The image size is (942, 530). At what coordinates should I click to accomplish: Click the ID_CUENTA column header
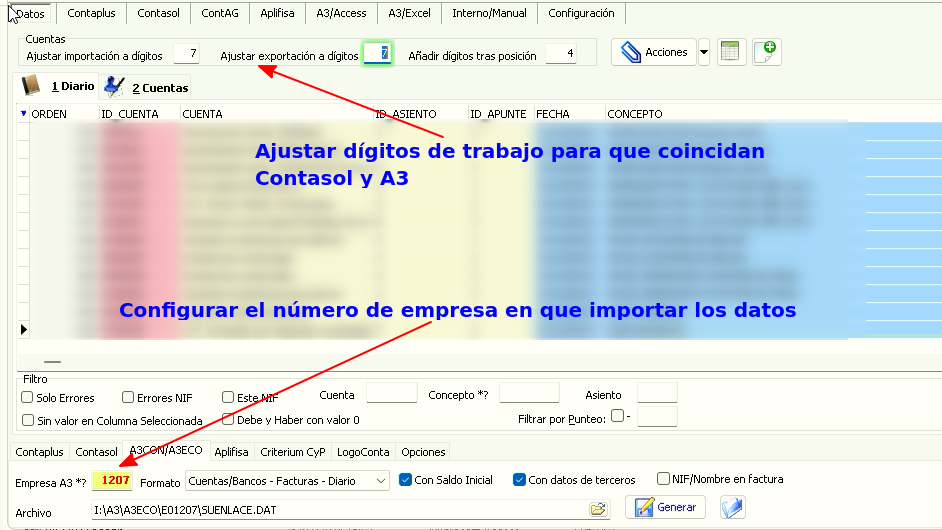coord(139,114)
